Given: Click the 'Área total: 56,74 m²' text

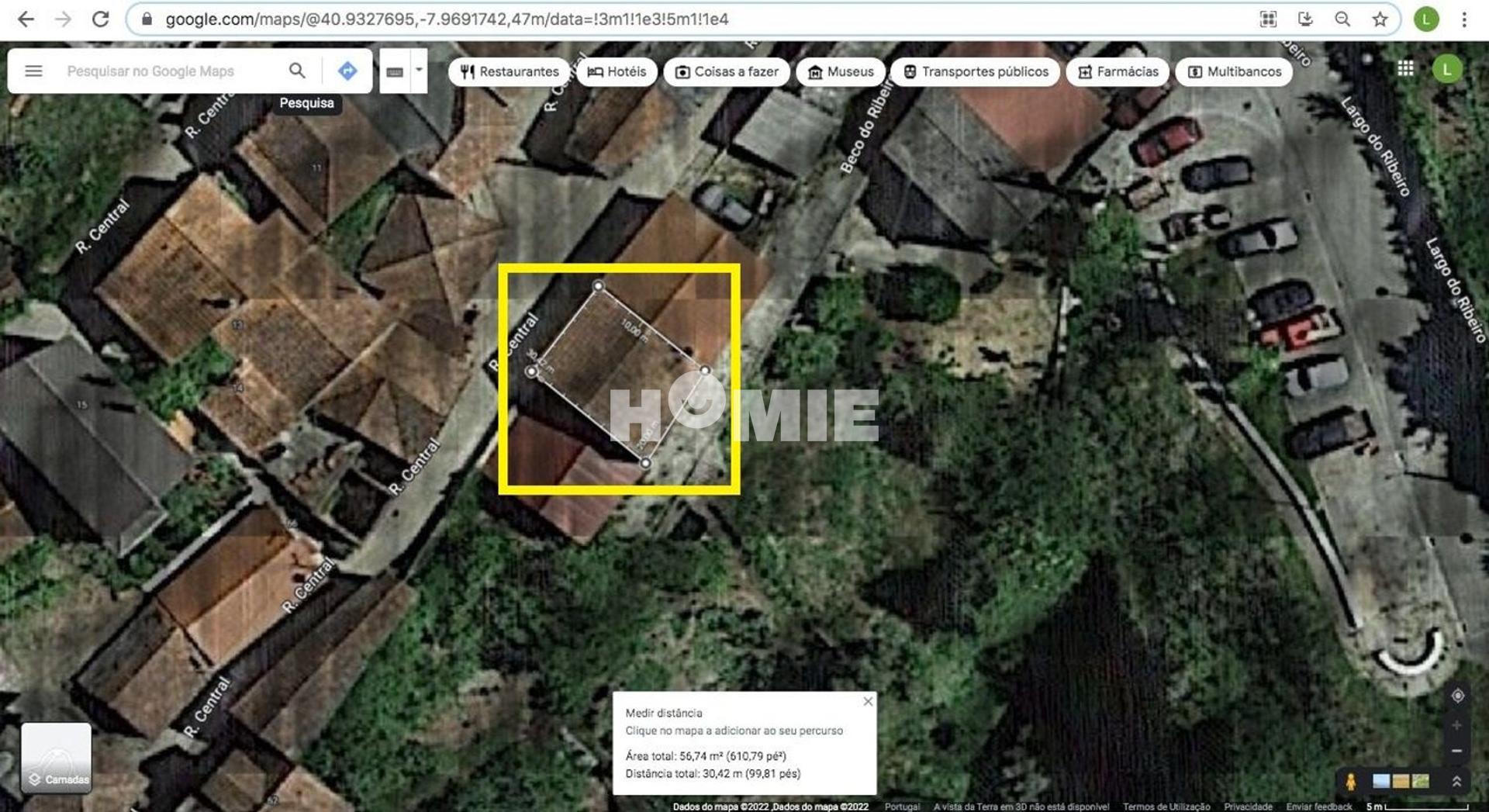Looking at the screenshot, I should [706, 756].
